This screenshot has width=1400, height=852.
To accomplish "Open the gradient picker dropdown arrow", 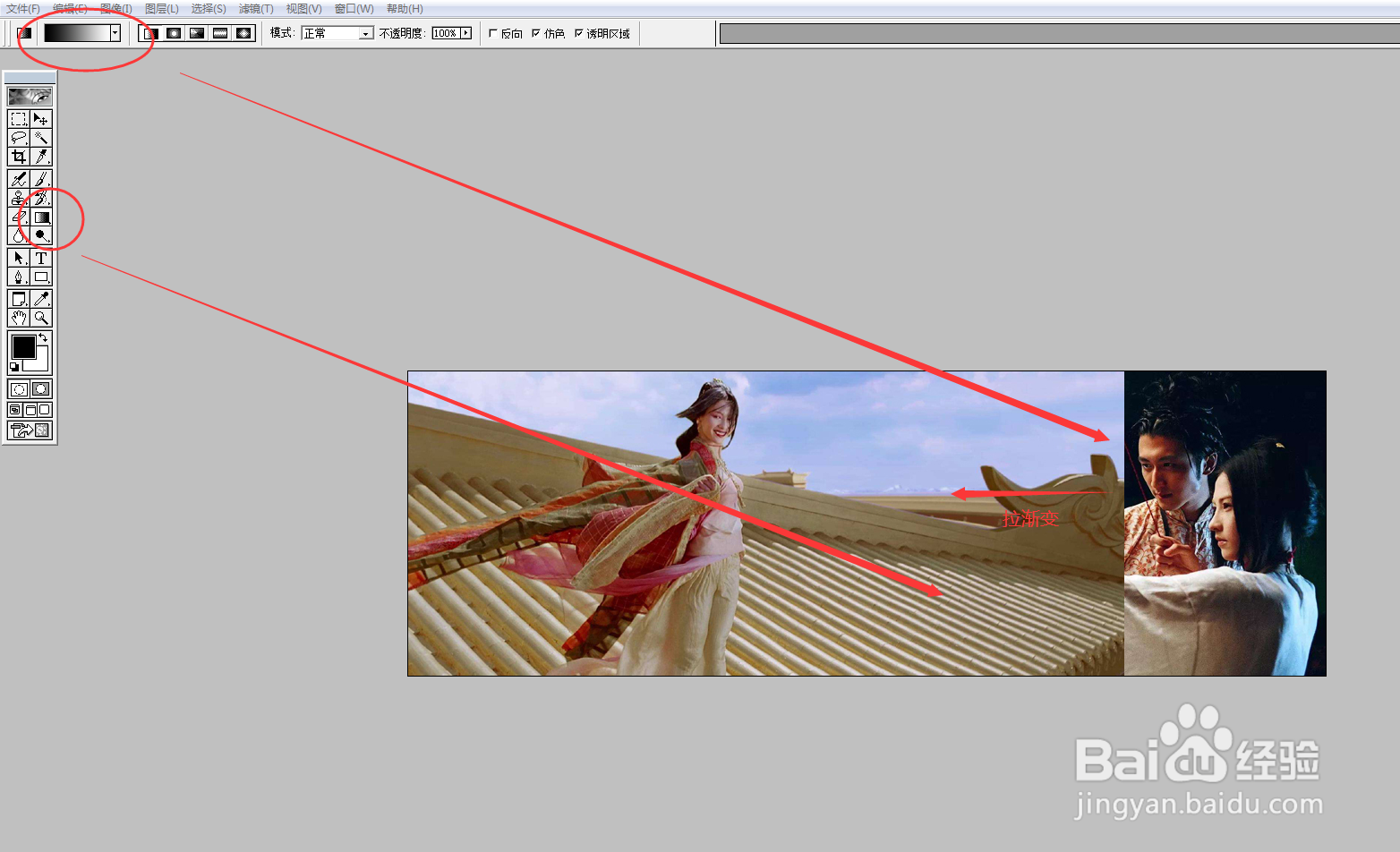I will point(115,33).
